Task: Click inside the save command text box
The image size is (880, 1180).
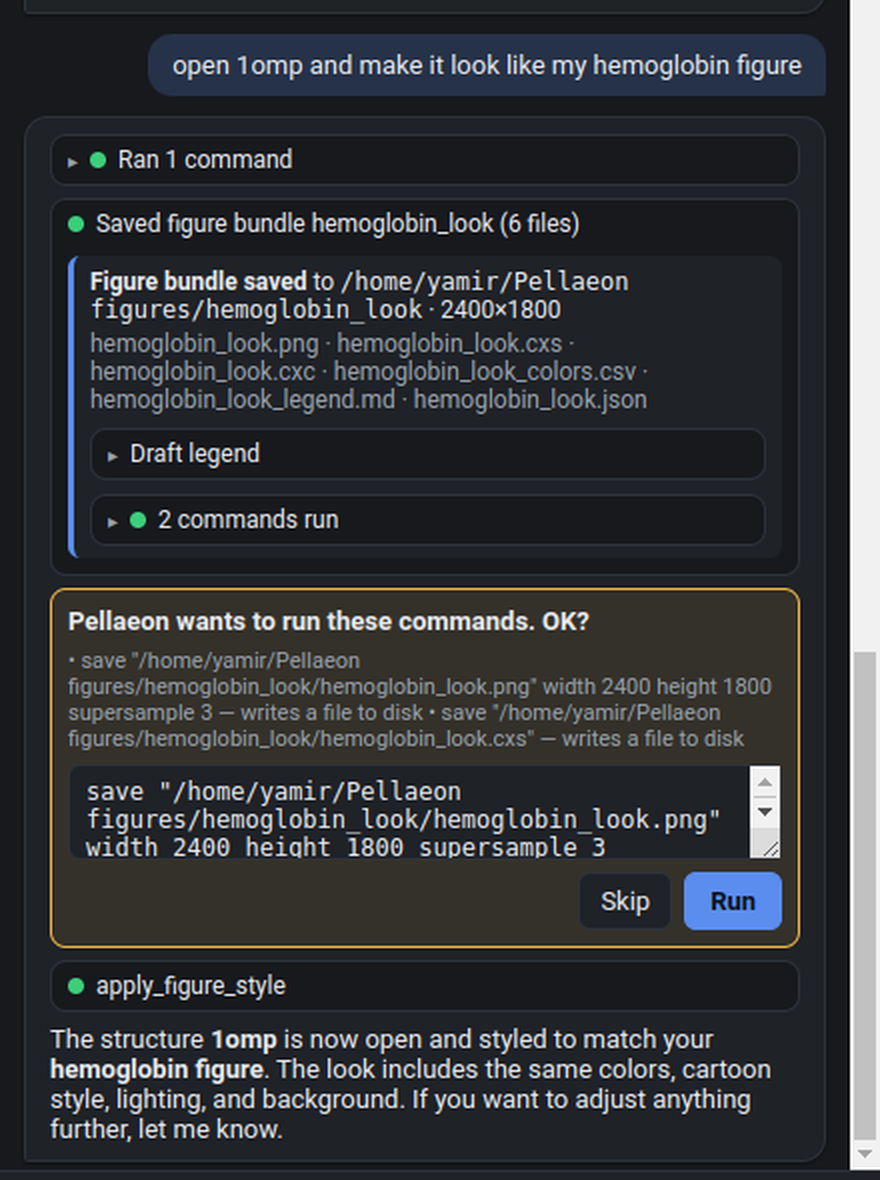Action: point(410,812)
